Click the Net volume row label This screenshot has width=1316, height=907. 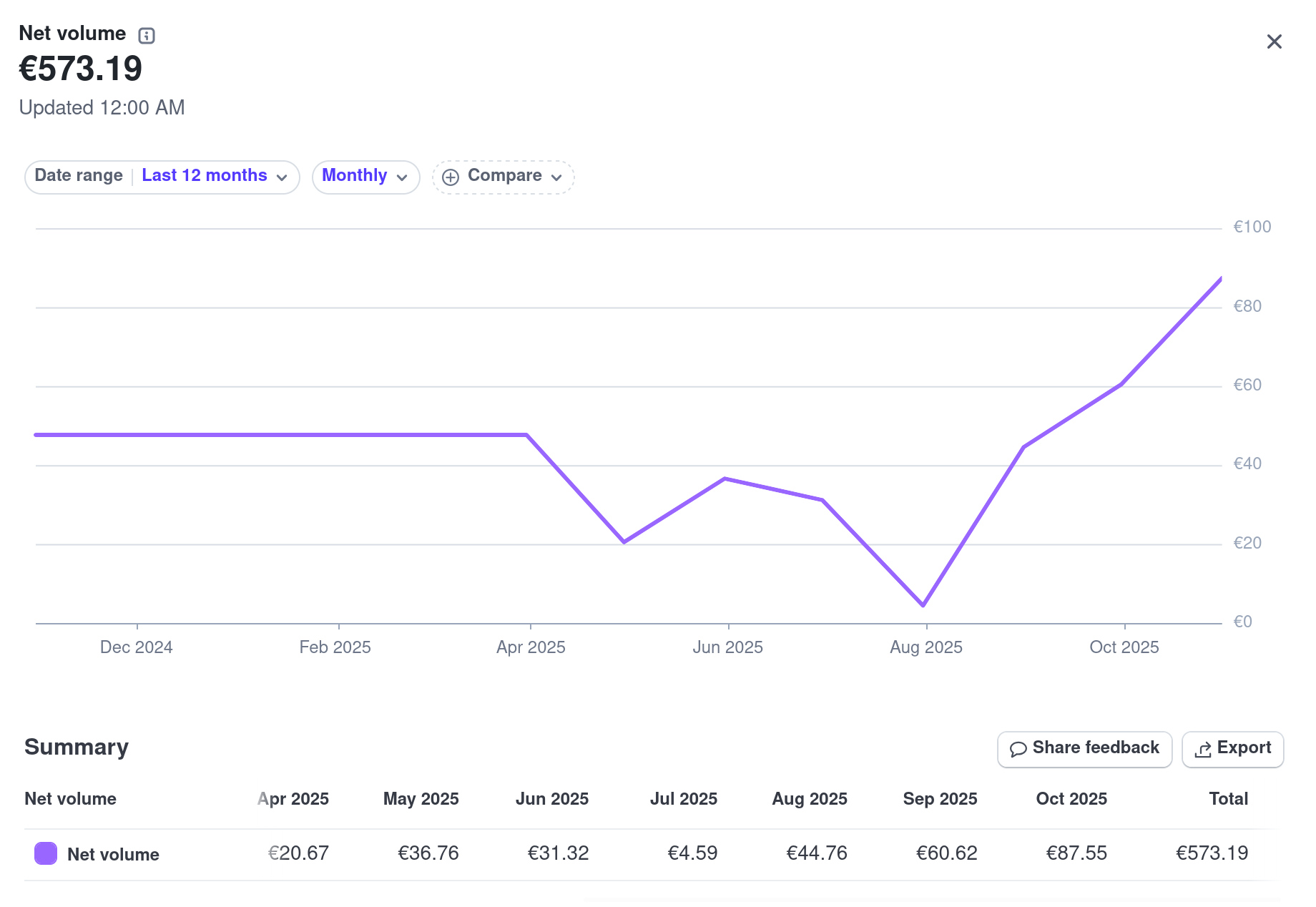(113, 855)
